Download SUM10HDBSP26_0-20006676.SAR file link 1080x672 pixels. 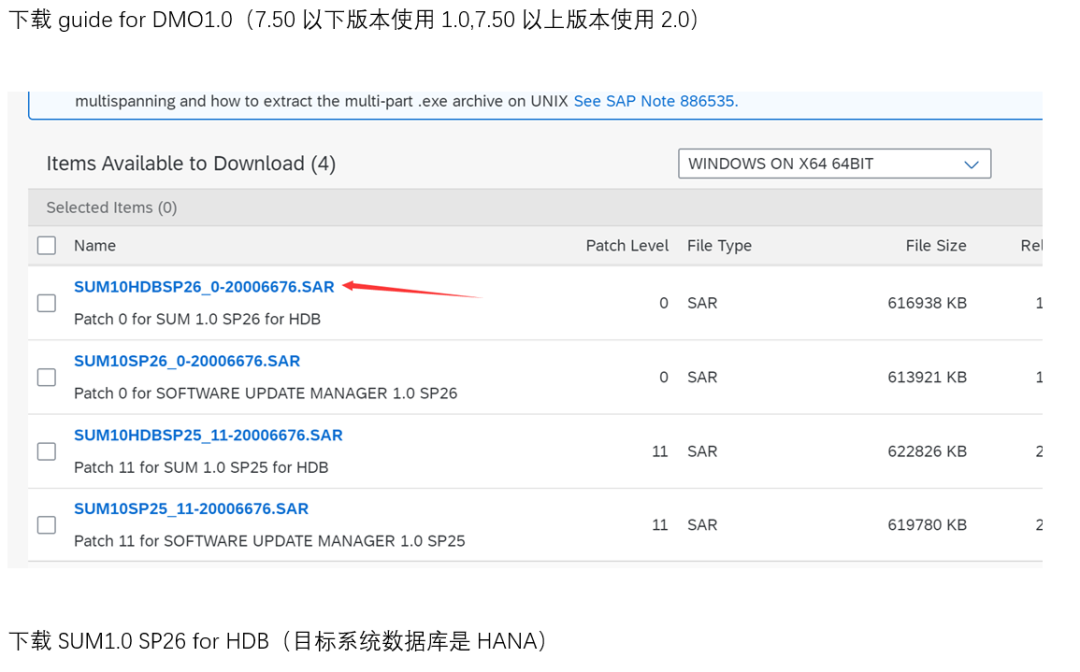pyautogui.click(x=204, y=287)
